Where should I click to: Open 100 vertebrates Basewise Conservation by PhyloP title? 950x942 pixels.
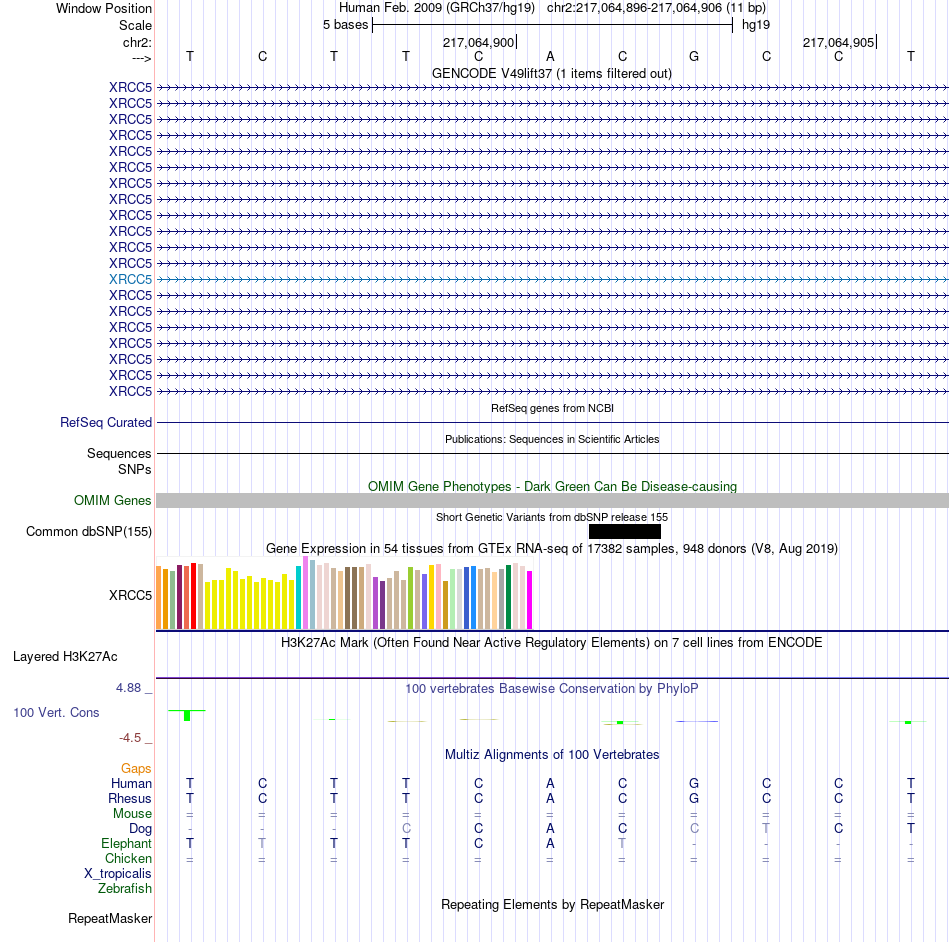point(552,689)
